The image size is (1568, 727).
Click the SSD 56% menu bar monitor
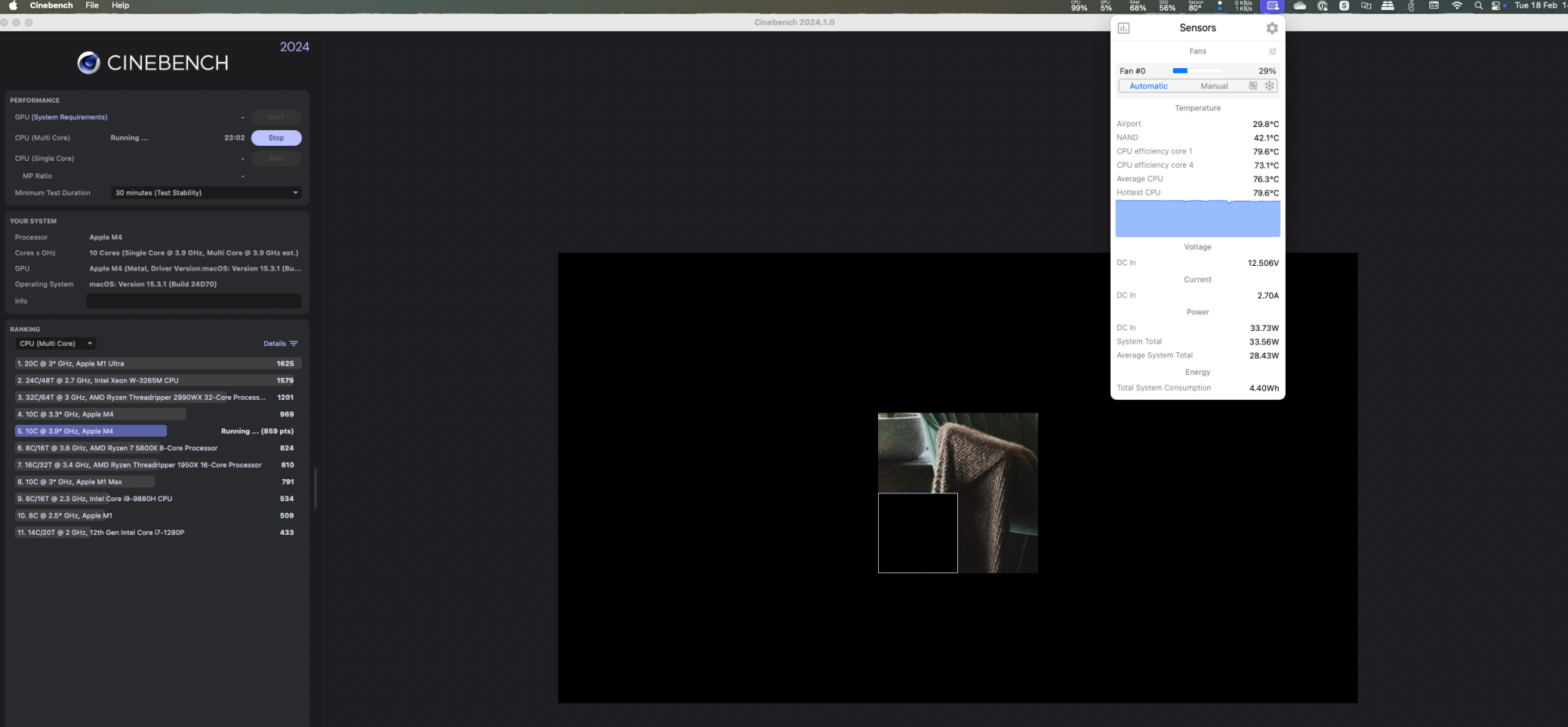(x=1167, y=5)
